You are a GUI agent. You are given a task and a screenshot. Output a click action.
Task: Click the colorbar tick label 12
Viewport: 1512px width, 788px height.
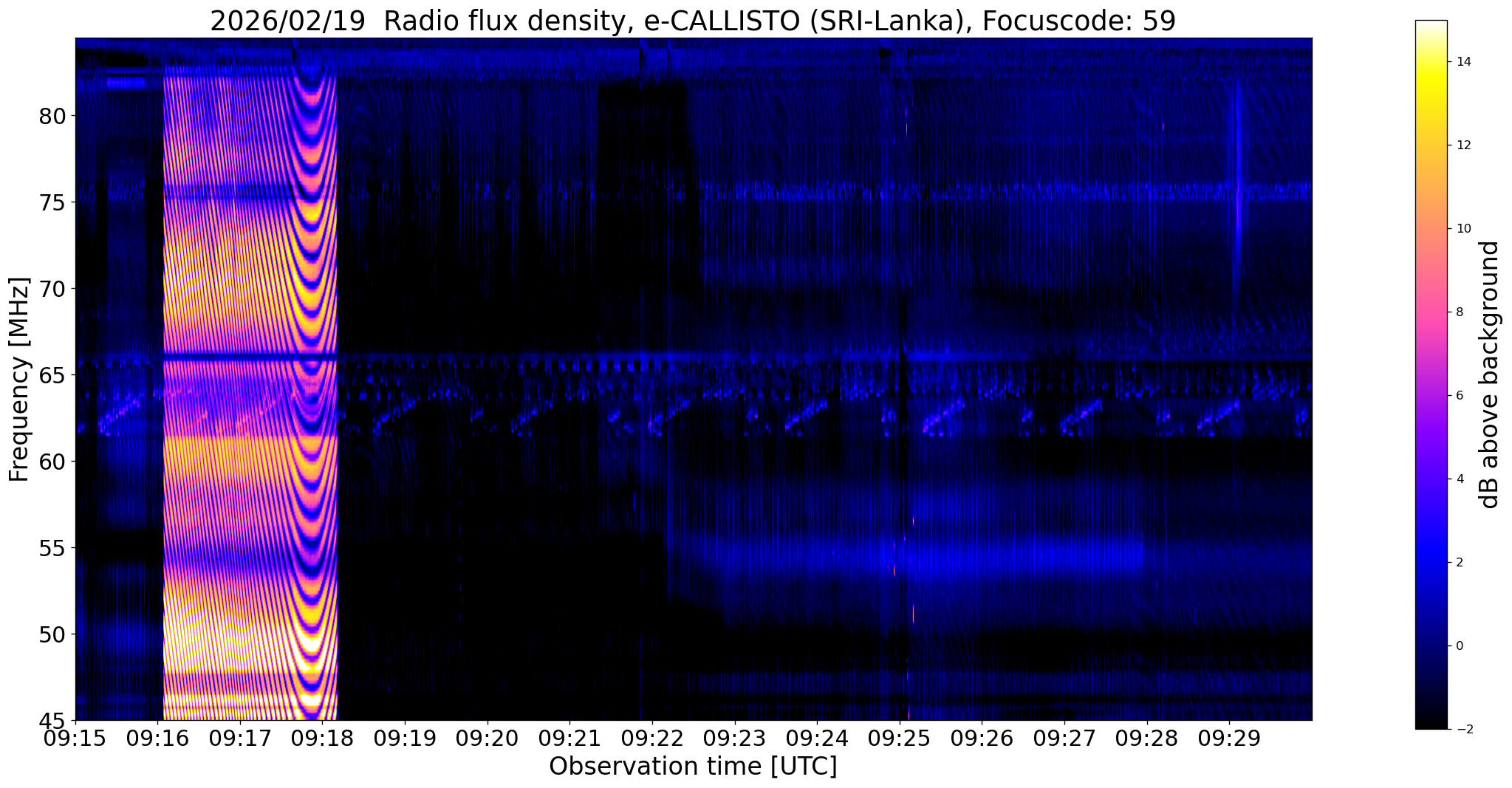pos(1462,145)
